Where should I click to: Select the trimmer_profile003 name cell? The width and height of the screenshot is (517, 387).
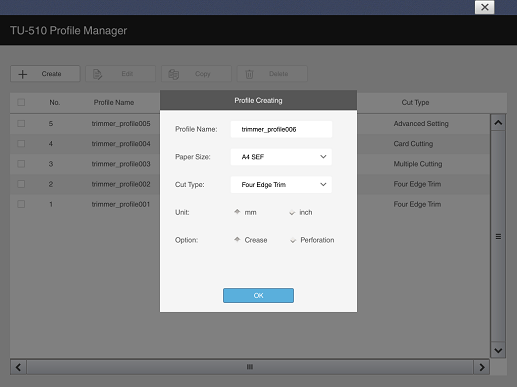tap(121, 164)
